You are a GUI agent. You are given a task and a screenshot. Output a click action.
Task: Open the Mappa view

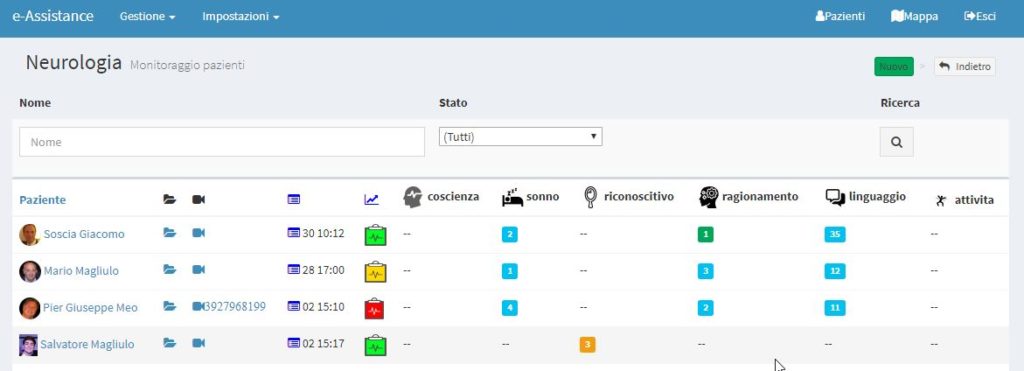(914, 16)
